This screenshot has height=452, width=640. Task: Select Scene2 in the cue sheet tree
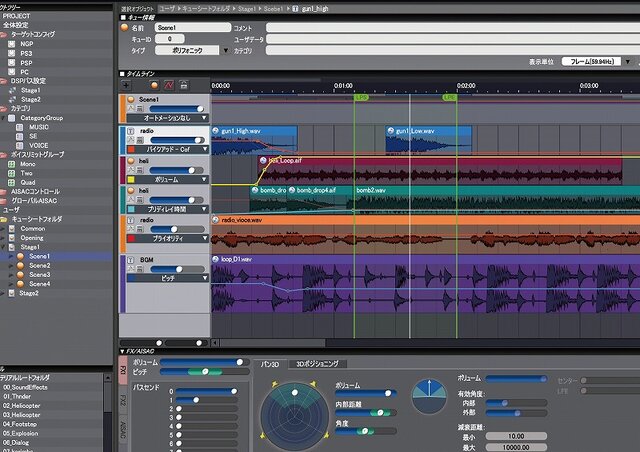coord(40,265)
